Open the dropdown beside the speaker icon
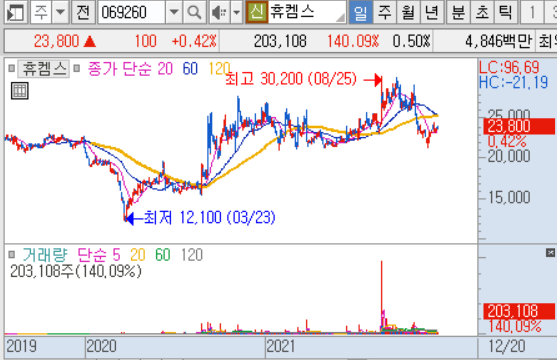The width and height of the screenshot is (557, 360). (x=236, y=12)
